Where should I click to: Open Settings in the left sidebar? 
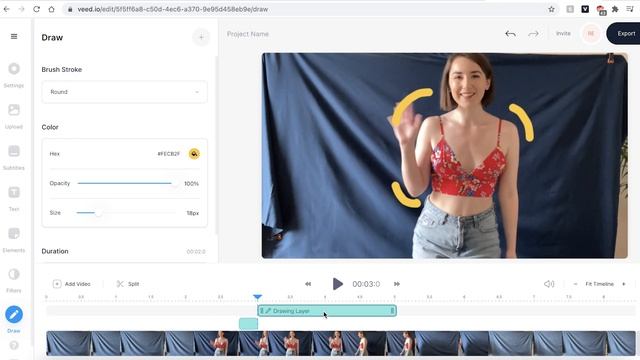point(14,75)
